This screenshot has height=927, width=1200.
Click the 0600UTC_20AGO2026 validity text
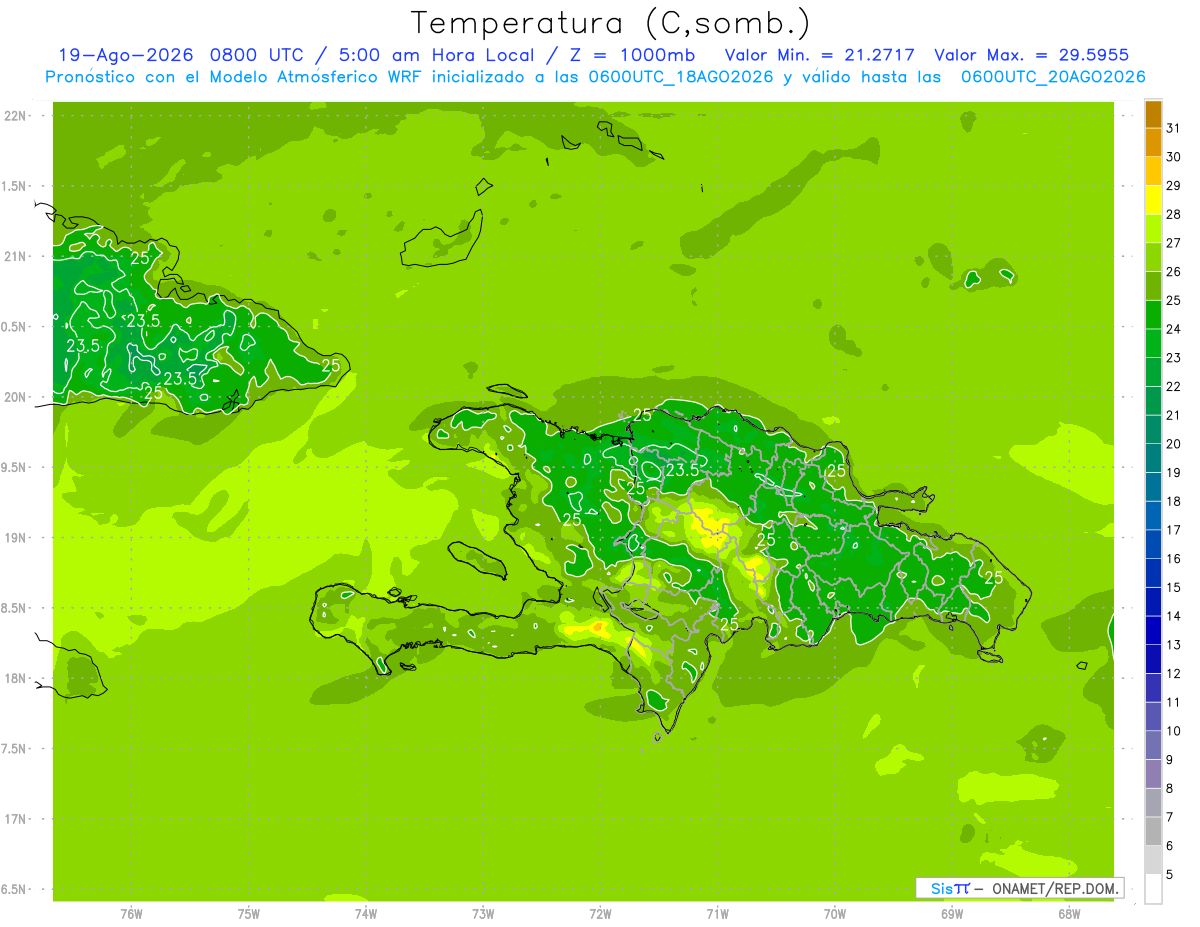[1053, 77]
